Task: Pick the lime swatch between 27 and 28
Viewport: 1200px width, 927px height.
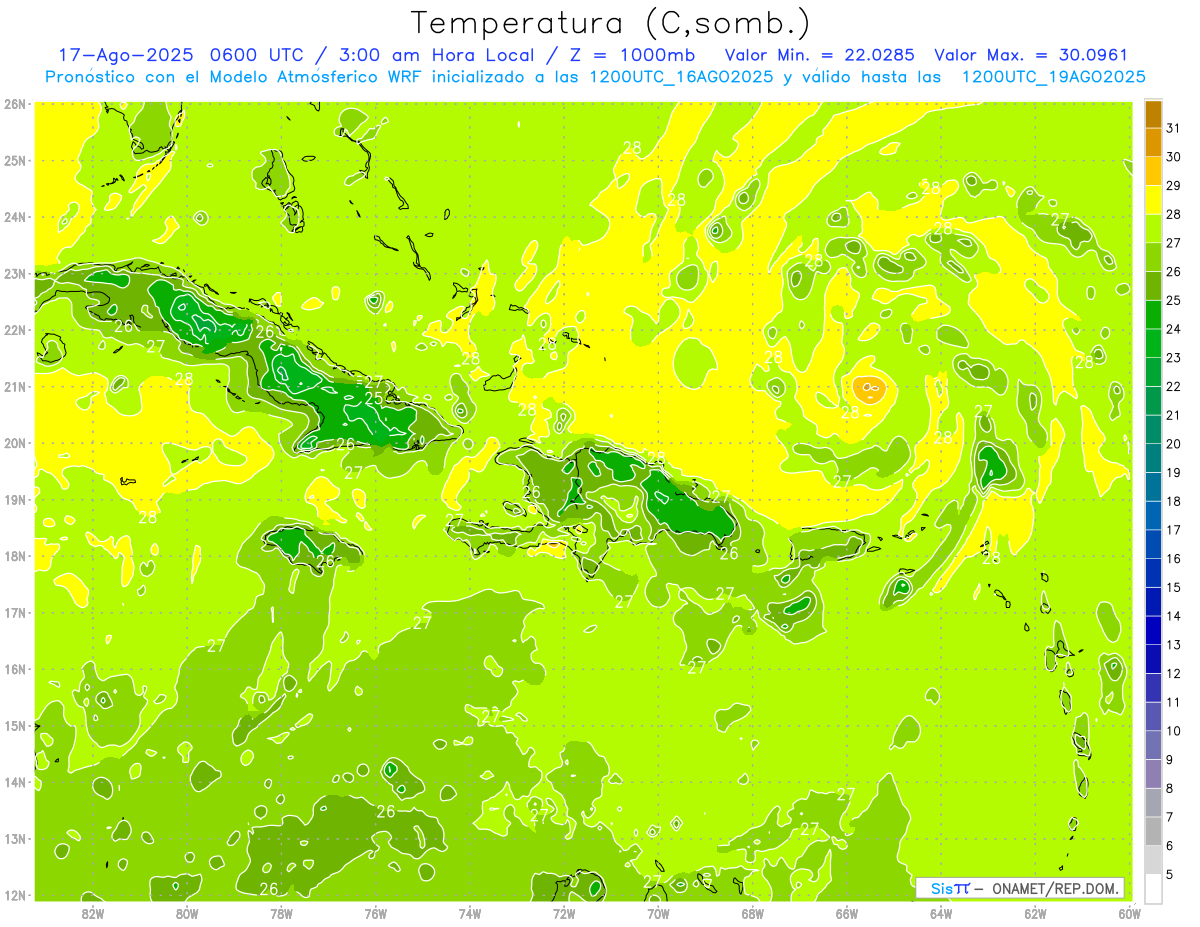Action: click(x=1153, y=229)
